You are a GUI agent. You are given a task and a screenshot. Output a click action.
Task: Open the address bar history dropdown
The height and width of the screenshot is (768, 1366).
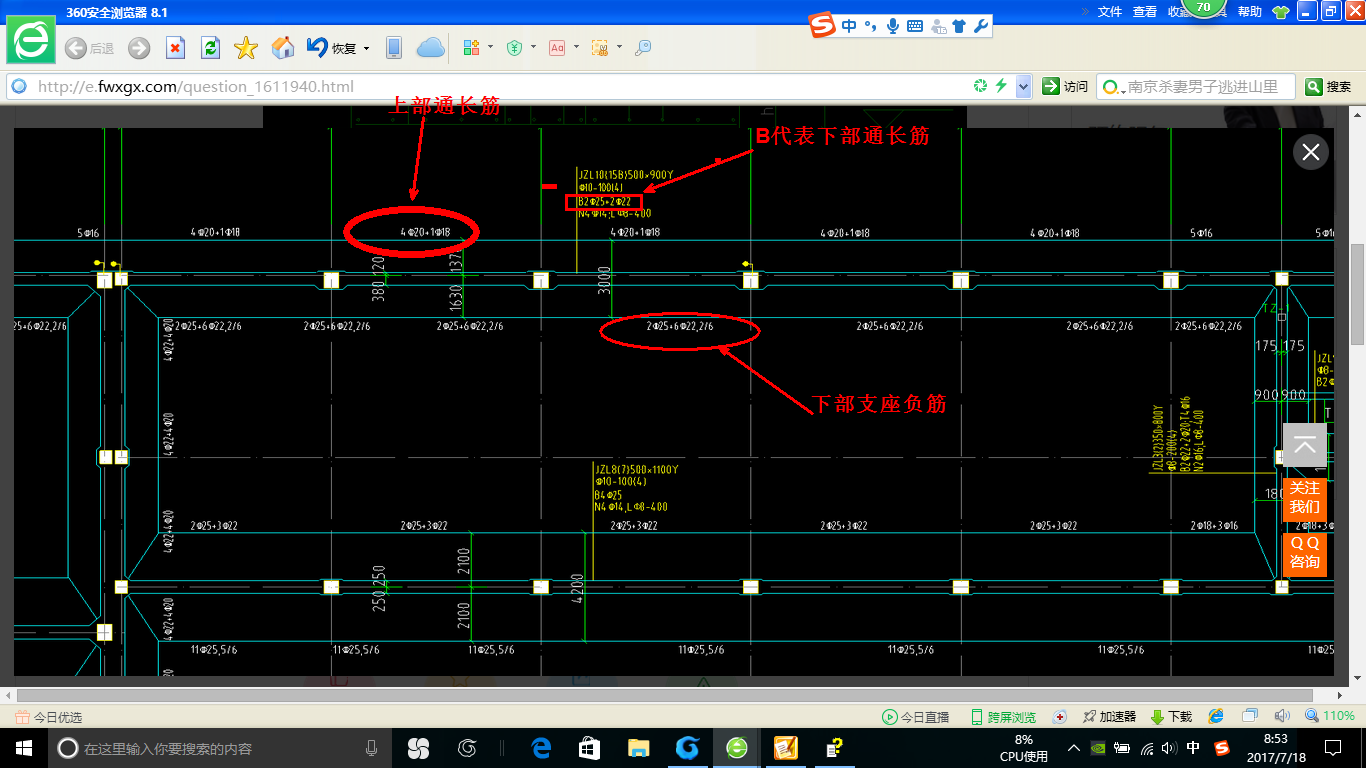tap(1023, 87)
